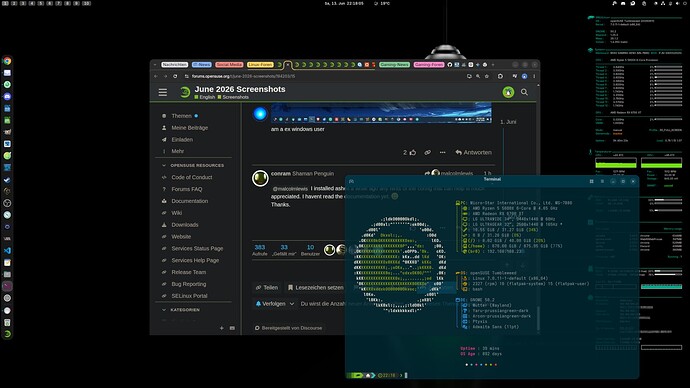Show more post actions via three dots
Screen dimensions: 690x388
point(442,152)
